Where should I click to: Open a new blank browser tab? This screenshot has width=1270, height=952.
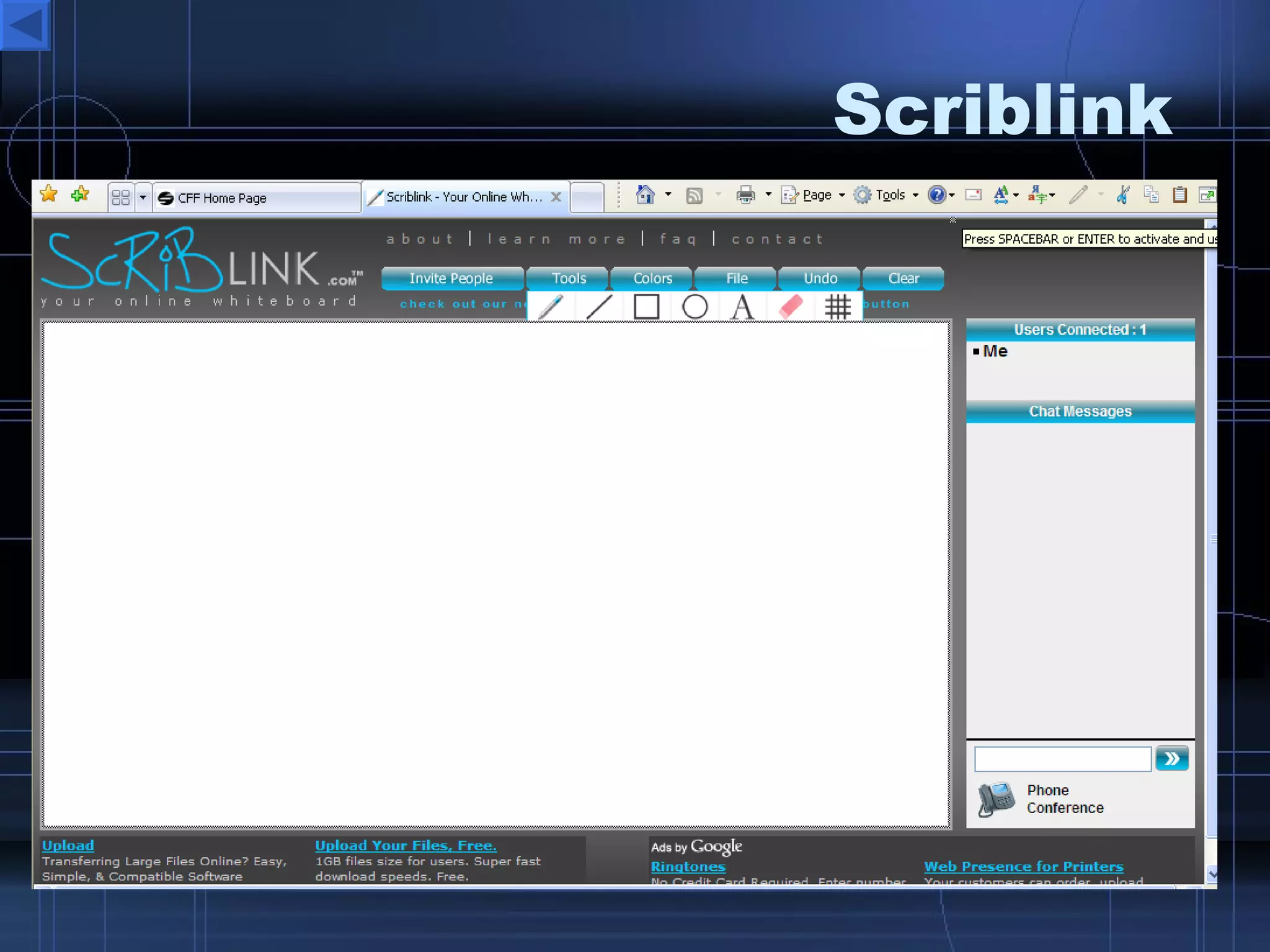[587, 198]
